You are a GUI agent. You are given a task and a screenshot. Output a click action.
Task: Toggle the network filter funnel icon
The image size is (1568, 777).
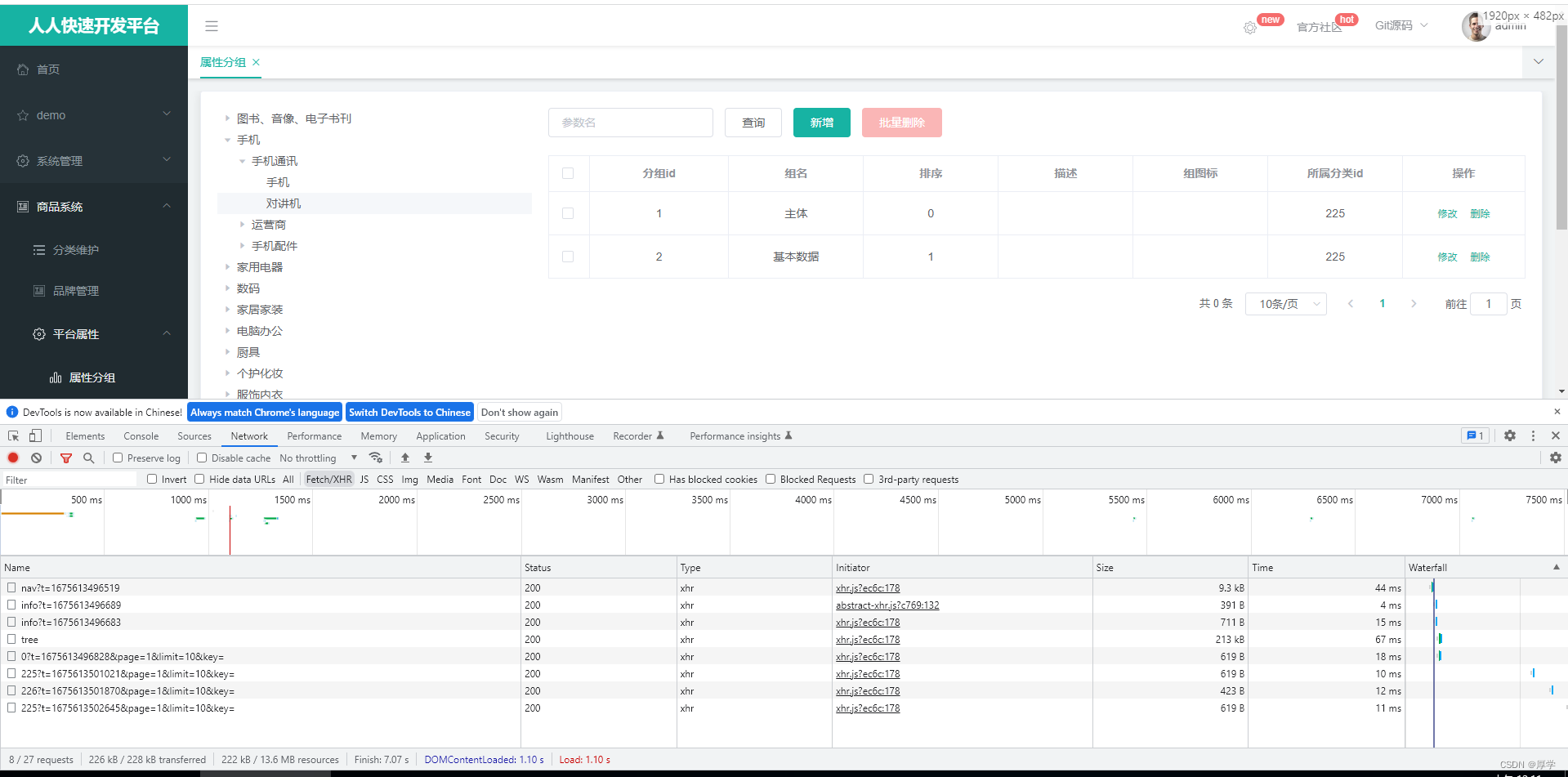click(x=66, y=458)
